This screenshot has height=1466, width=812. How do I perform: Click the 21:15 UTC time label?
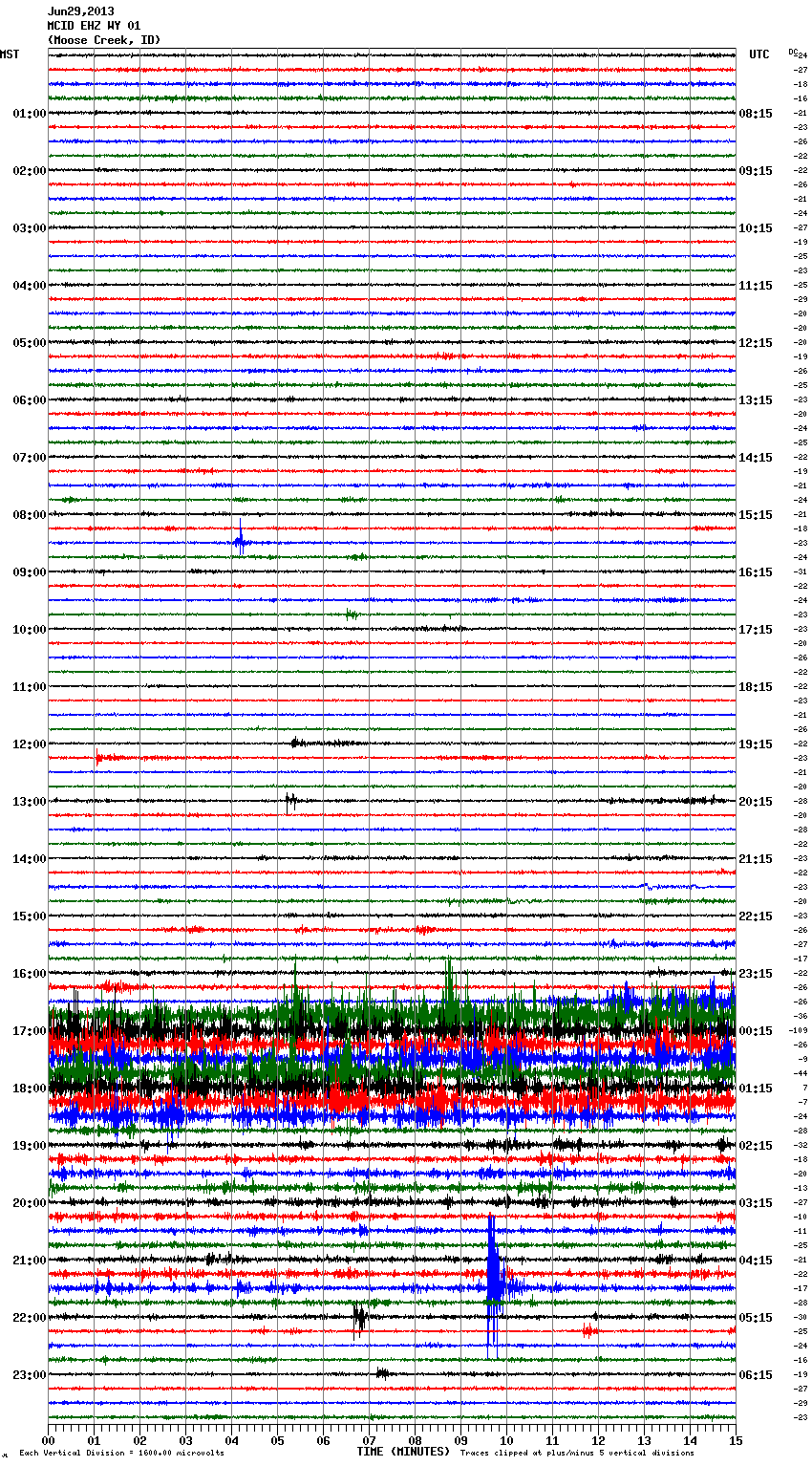756,859
